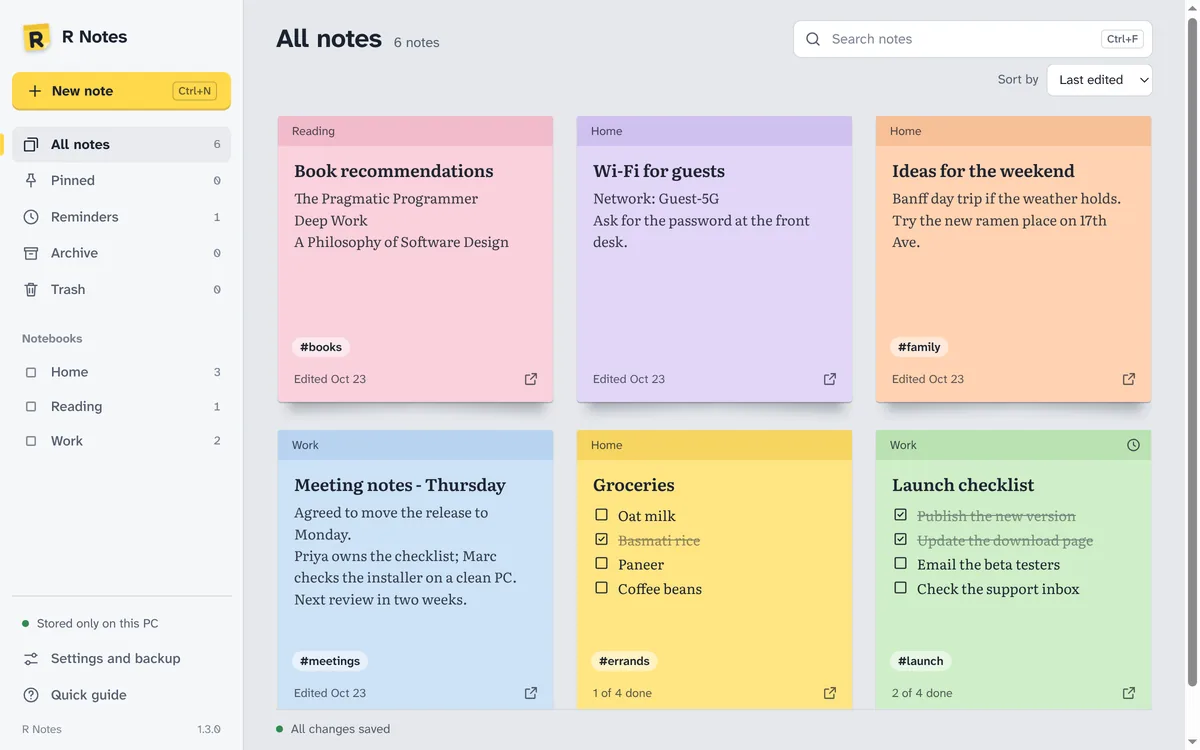Open the Archive section
The width and height of the screenshot is (1200, 750).
point(121,253)
